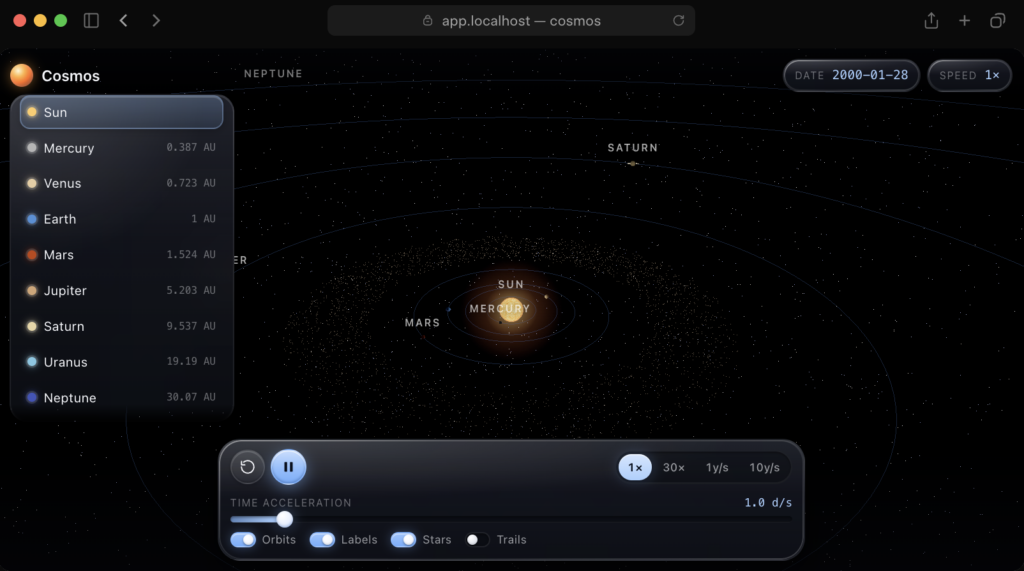Click the orange Cosmos logo orb
This screenshot has height=571, width=1024.
pos(22,75)
